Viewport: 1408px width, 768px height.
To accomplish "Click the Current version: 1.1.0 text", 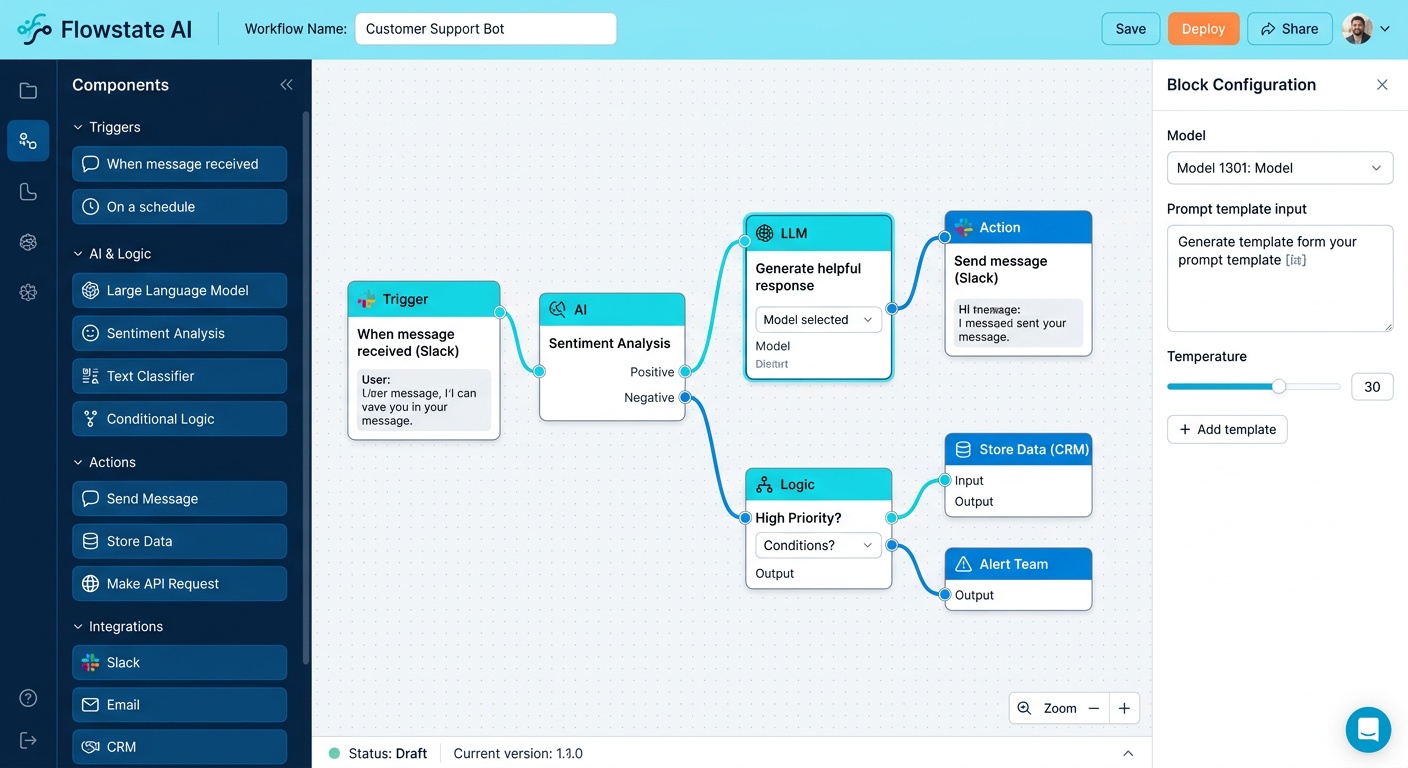I will [518, 753].
